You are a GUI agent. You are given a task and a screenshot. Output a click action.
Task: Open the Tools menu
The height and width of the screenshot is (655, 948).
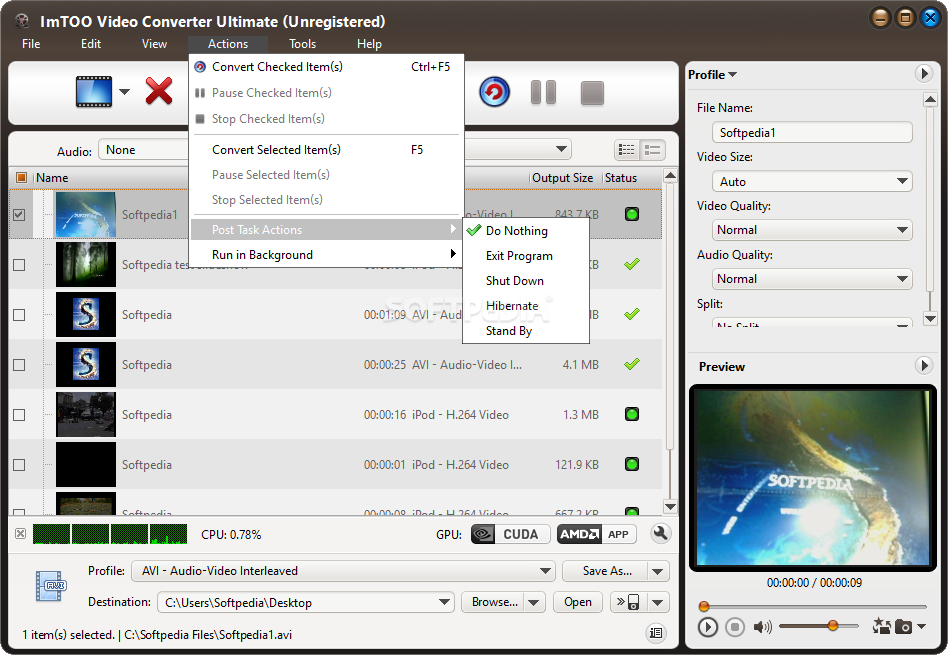coord(302,44)
